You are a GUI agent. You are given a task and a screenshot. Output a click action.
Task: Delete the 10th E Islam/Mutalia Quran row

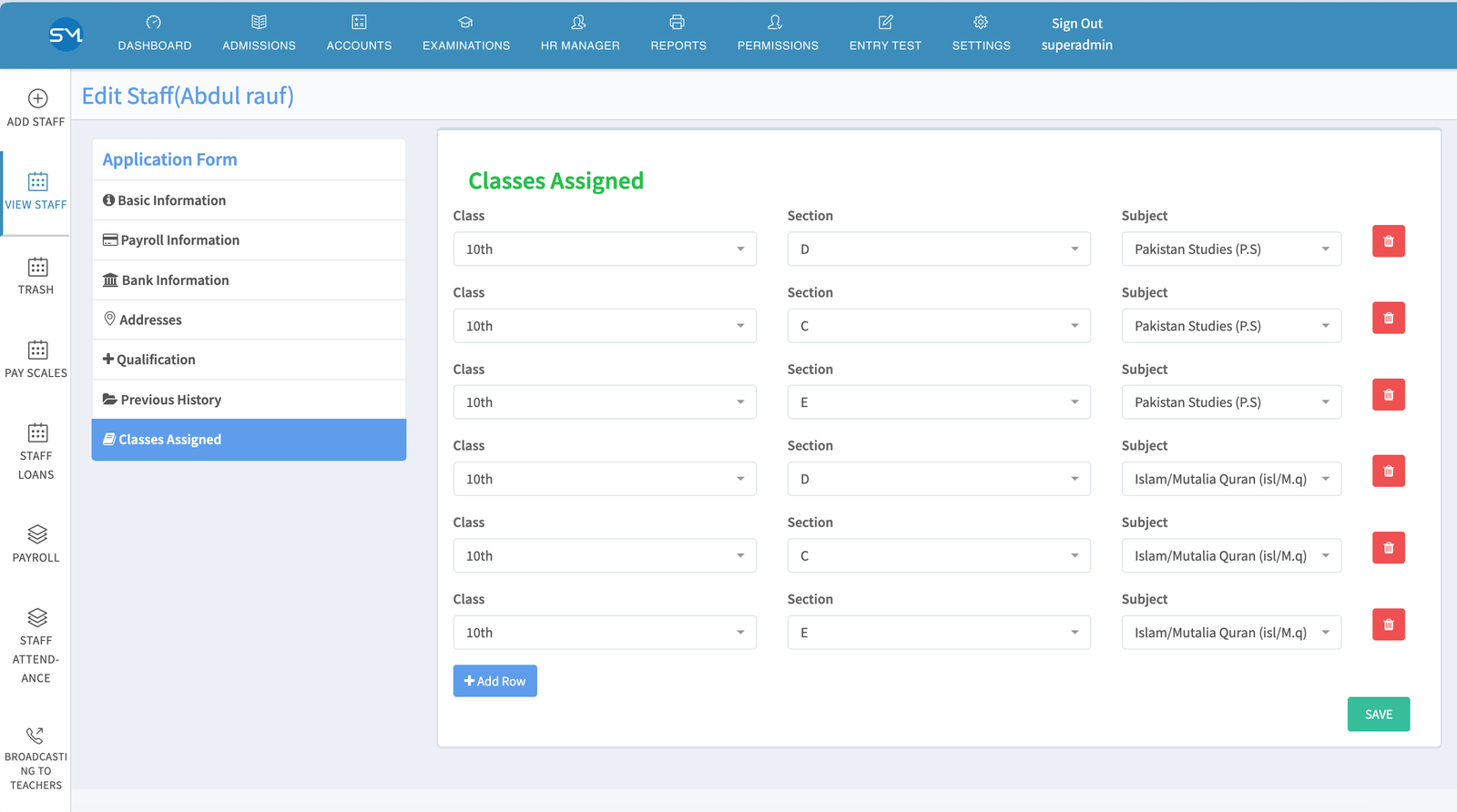tap(1389, 624)
